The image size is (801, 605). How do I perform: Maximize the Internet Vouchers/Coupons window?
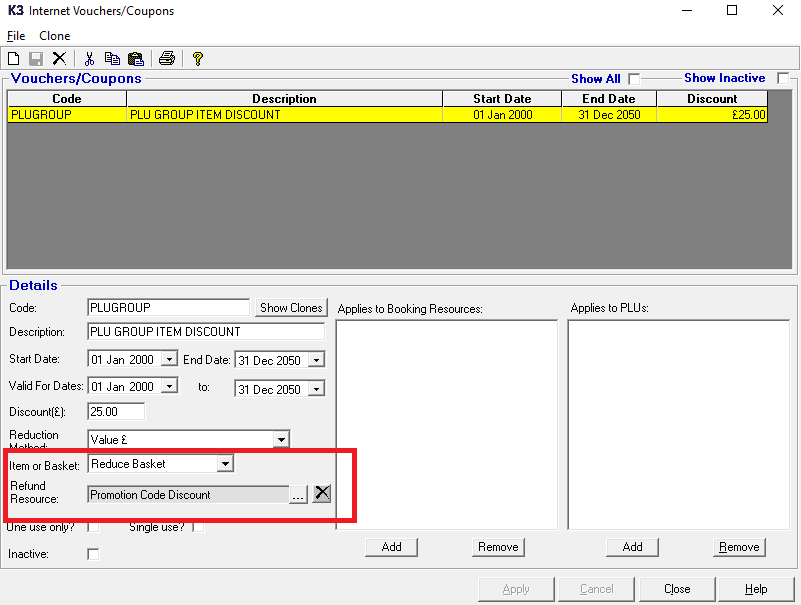click(732, 10)
